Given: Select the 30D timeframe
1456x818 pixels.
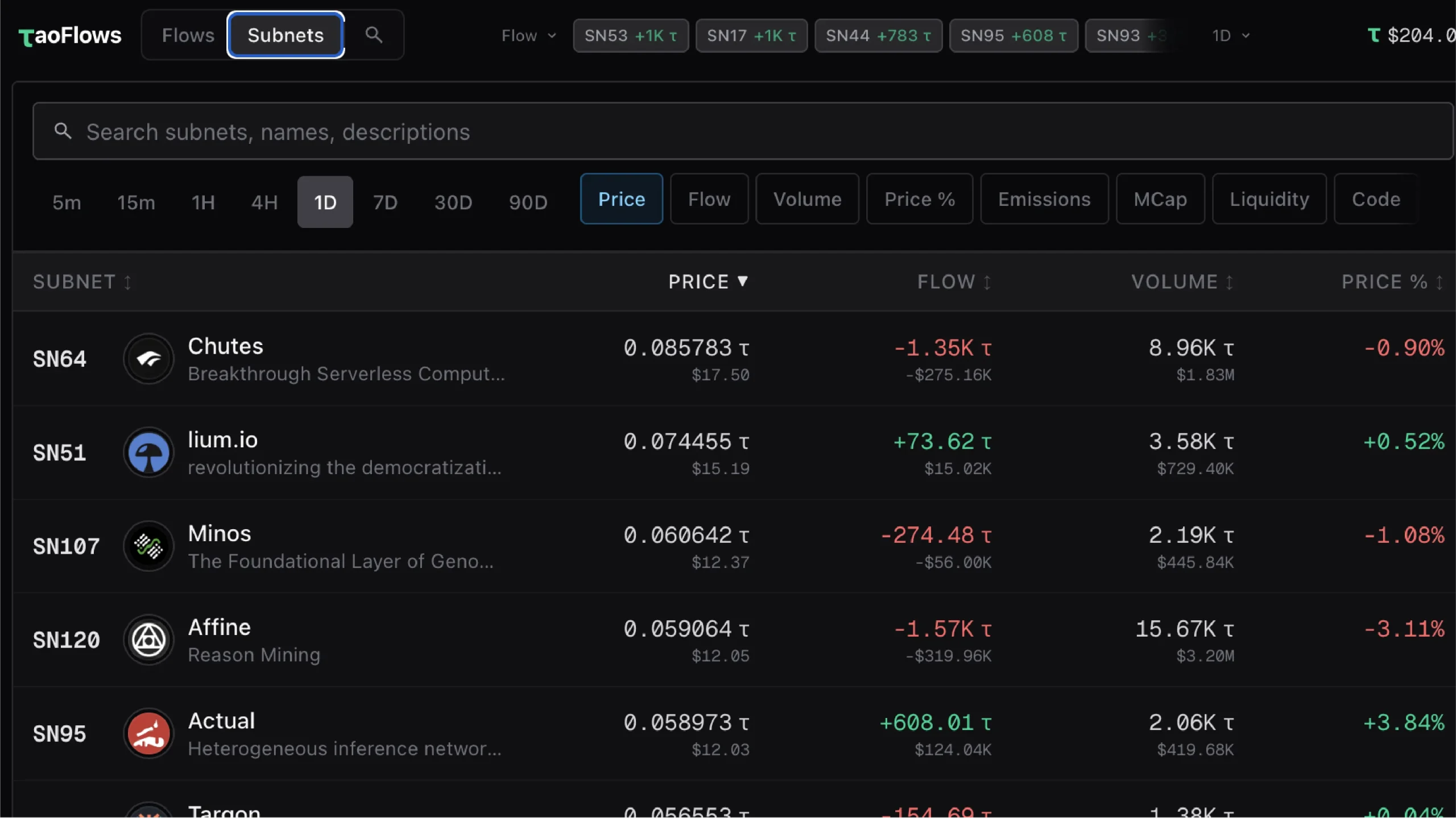Looking at the screenshot, I should (453, 202).
